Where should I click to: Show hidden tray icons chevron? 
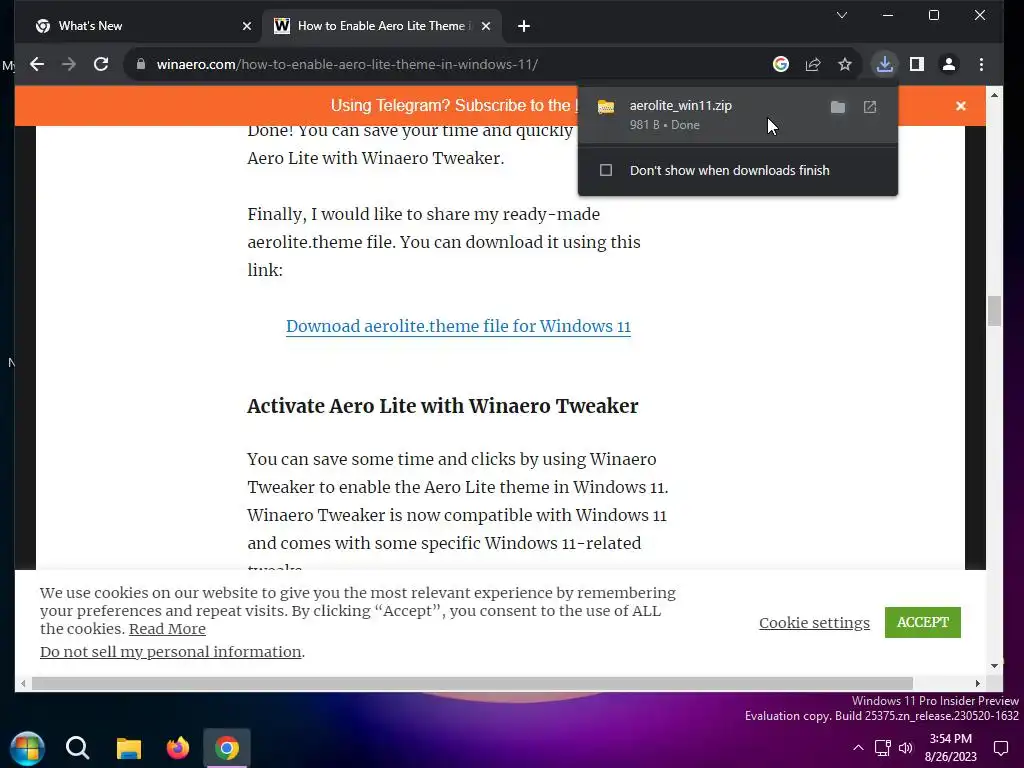point(858,748)
